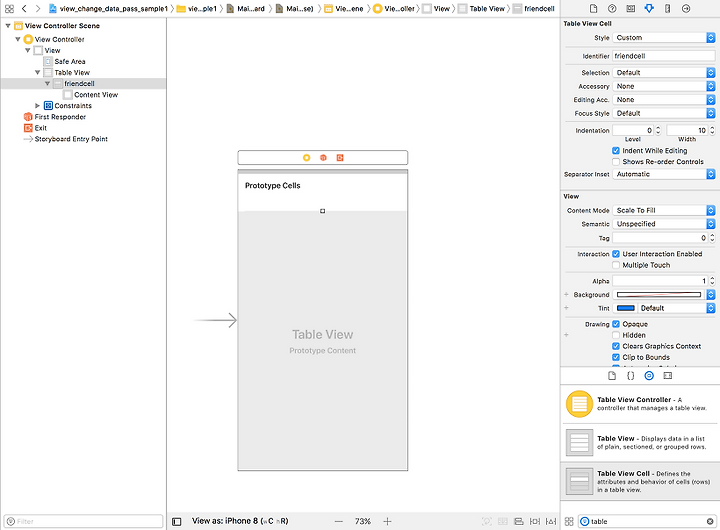This screenshot has width=720, height=530.
Task: Focus the outline Filter field
Action: click(84, 521)
